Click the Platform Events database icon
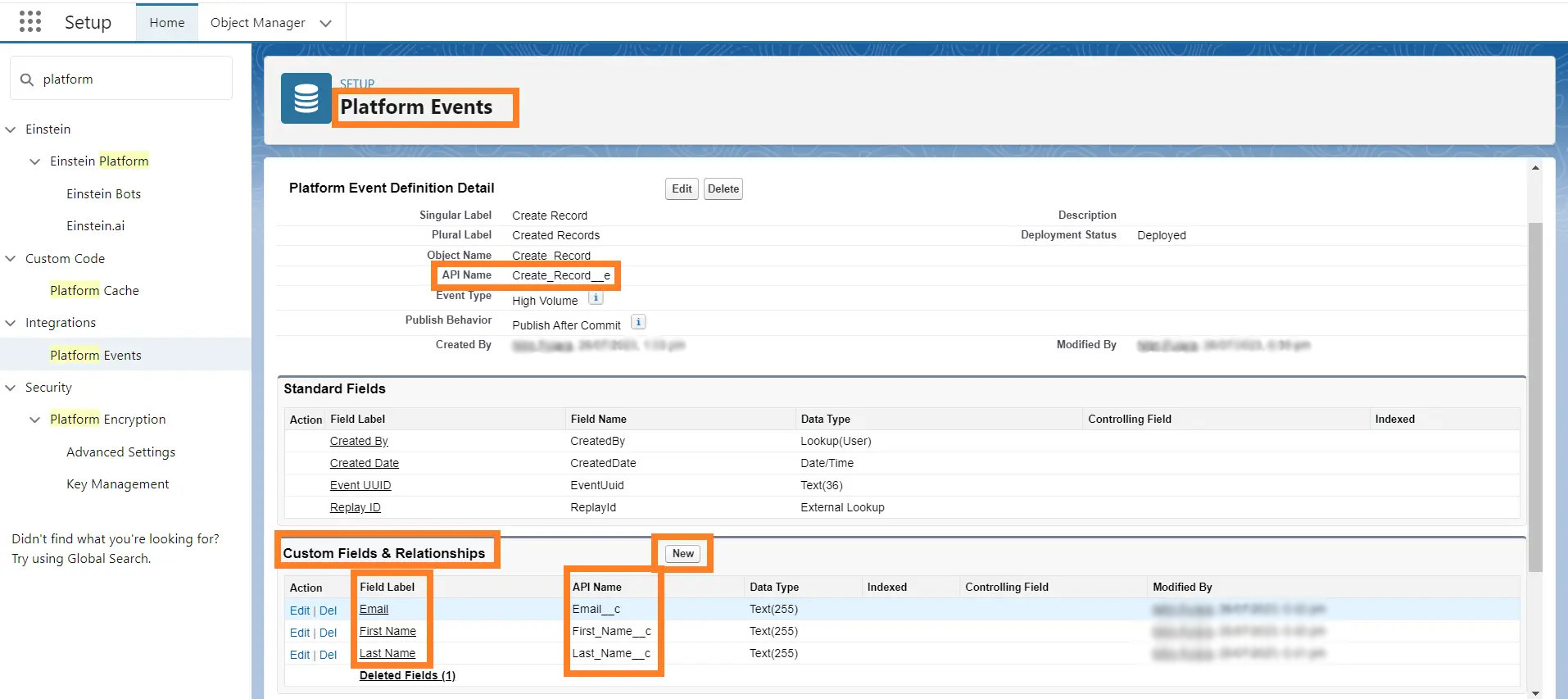1568x699 pixels. 306,98
